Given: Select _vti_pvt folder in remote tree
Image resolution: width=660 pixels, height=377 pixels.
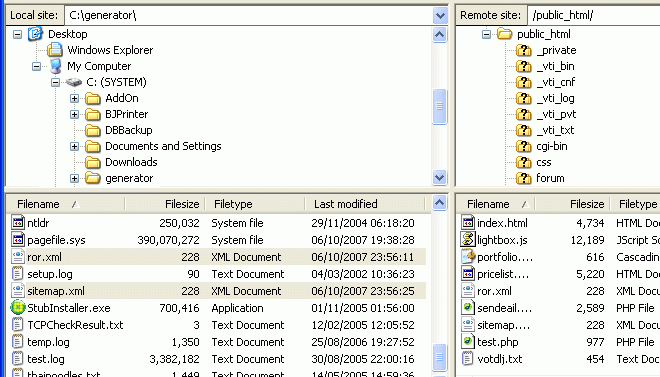Looking at the screenshot, I should pyautogui.click(x=556, y=114).
